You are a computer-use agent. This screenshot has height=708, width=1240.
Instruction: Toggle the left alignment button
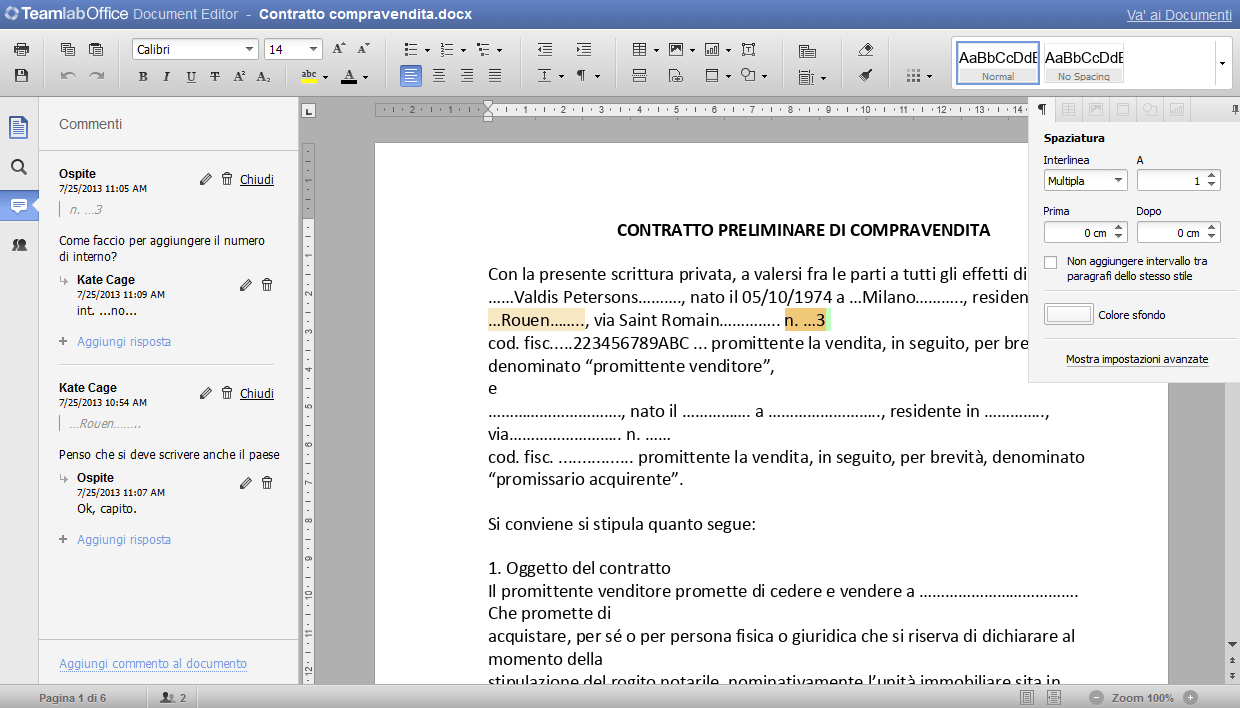[x=411, y=75]
